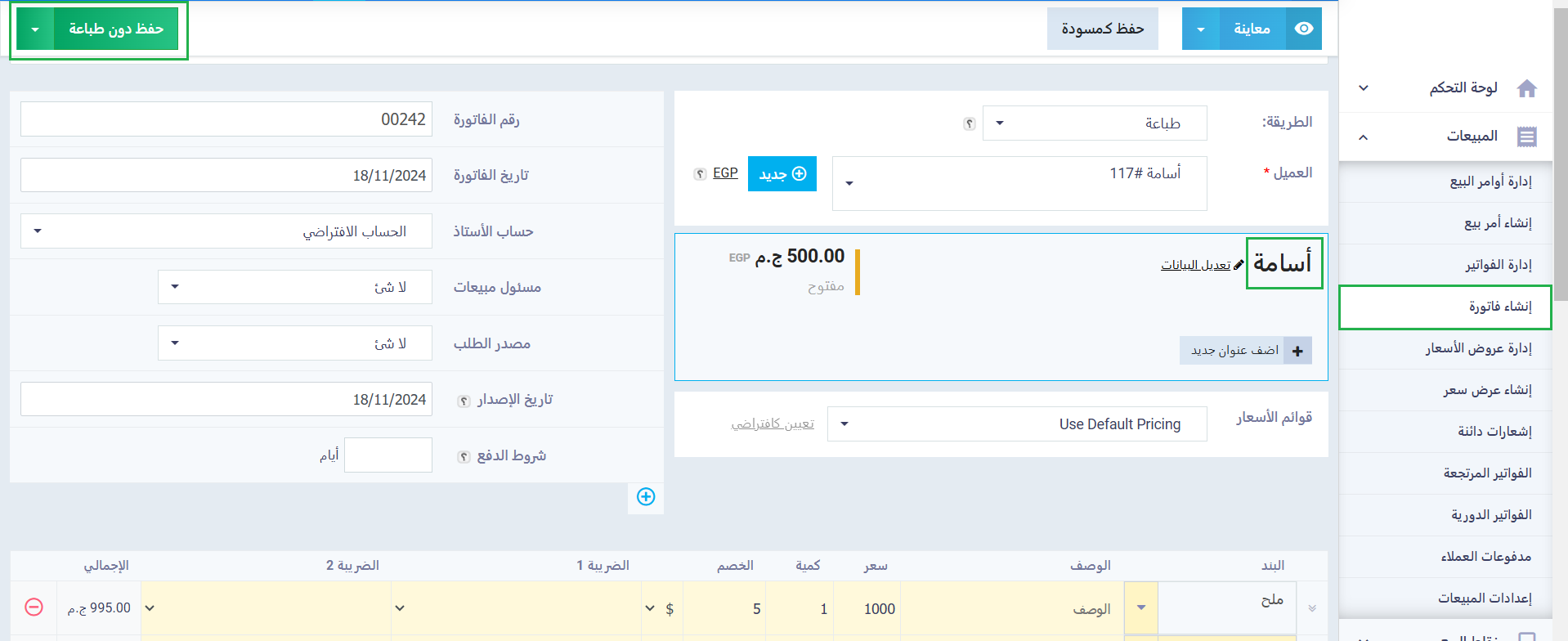This screenshot has height=641, width=1568.
Task: Open the حساب الأستاذ account dropdown
Action: point(226,231)
